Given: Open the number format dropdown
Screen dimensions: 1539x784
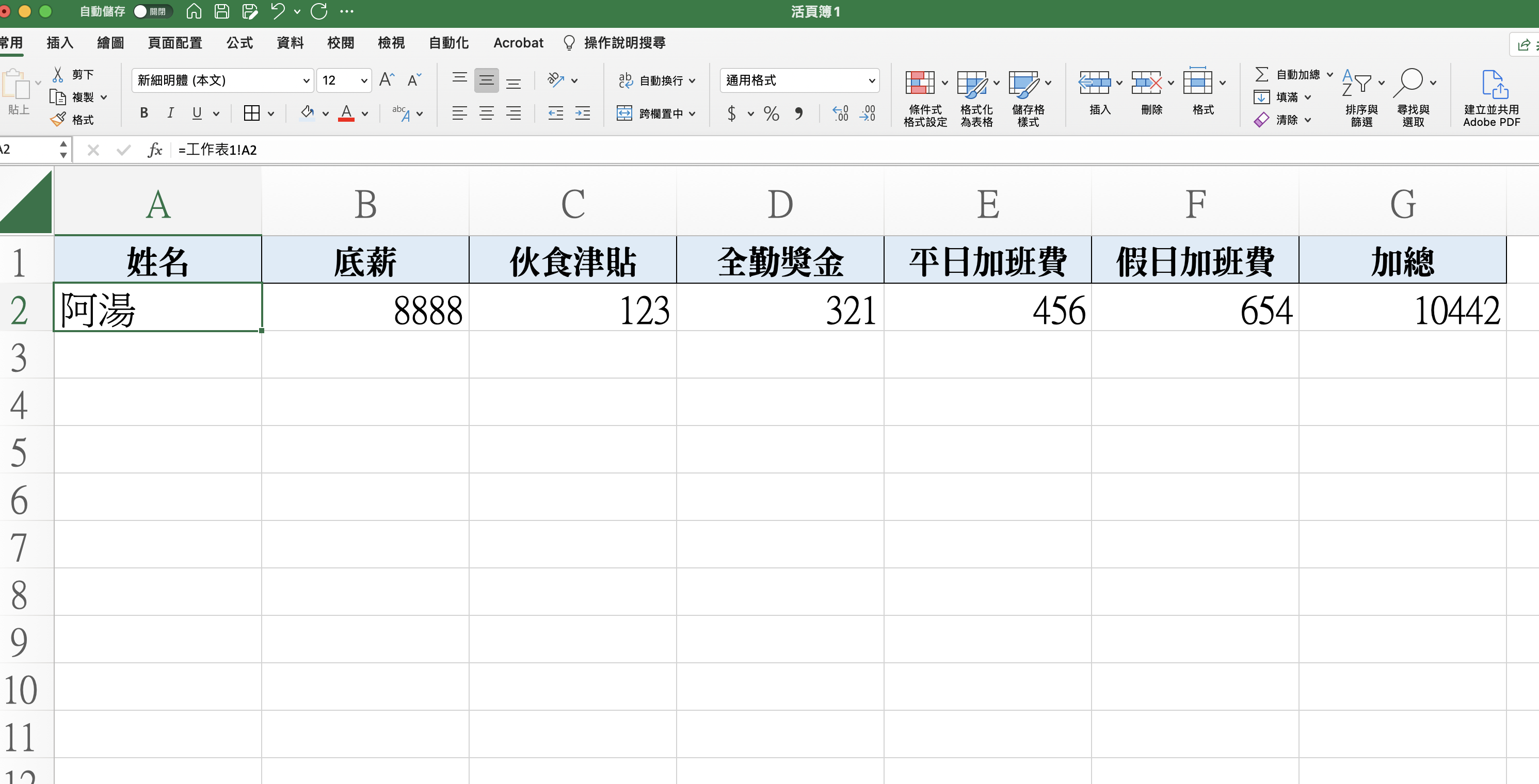Looking at the screenshot, I should (871, 80).
